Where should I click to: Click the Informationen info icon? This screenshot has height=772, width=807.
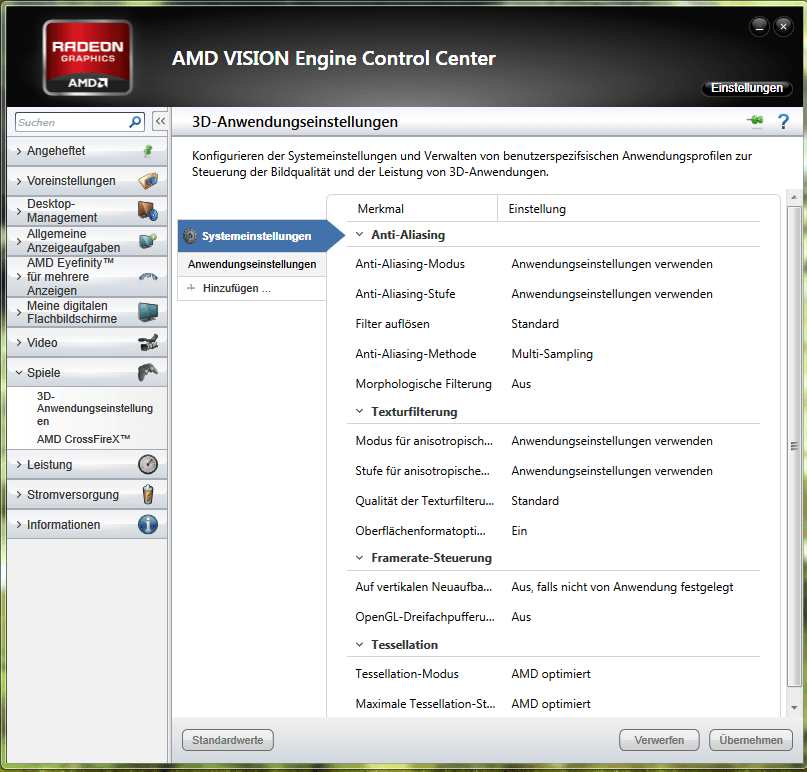click(x=148, y=524)
